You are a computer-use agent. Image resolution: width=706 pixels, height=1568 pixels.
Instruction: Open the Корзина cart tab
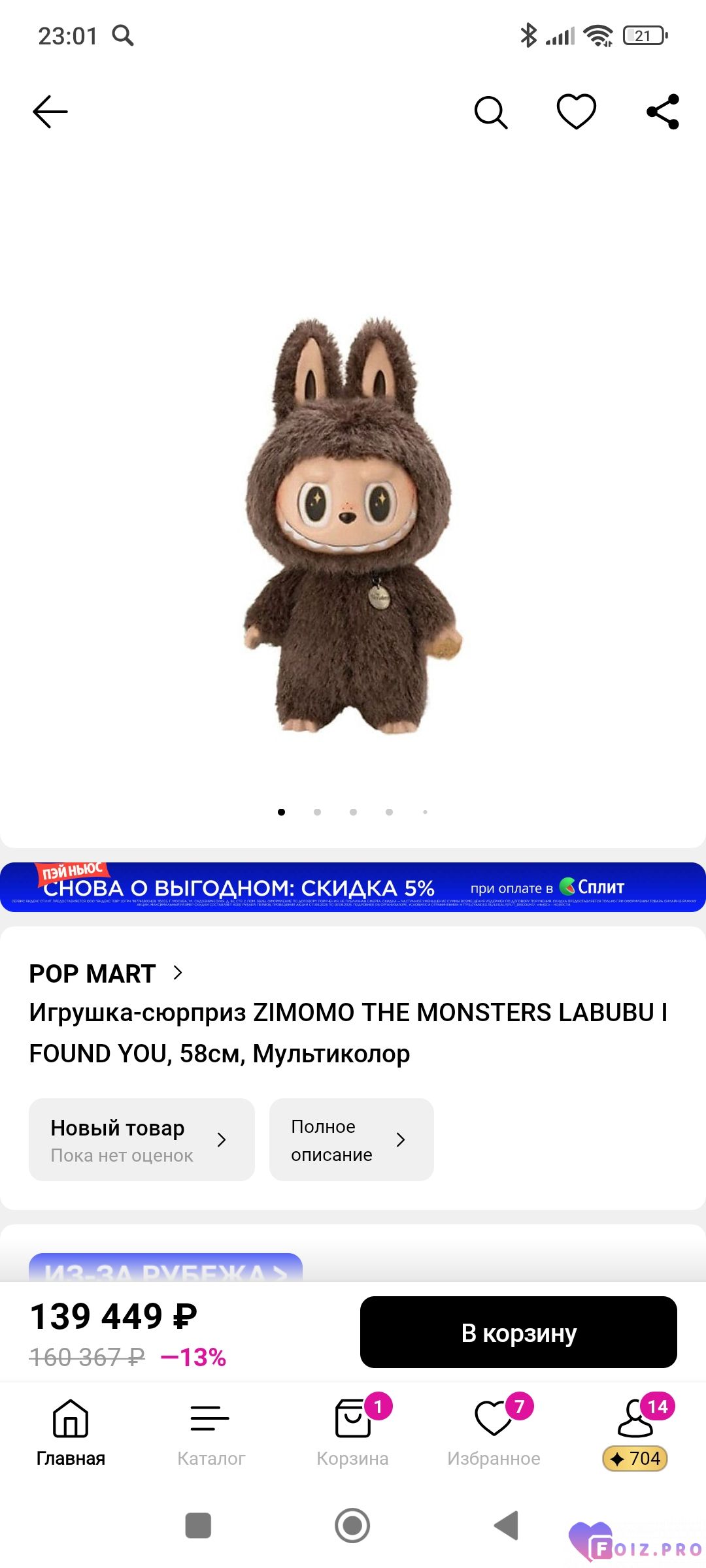pyautogui.click(x=353, y=1431)
